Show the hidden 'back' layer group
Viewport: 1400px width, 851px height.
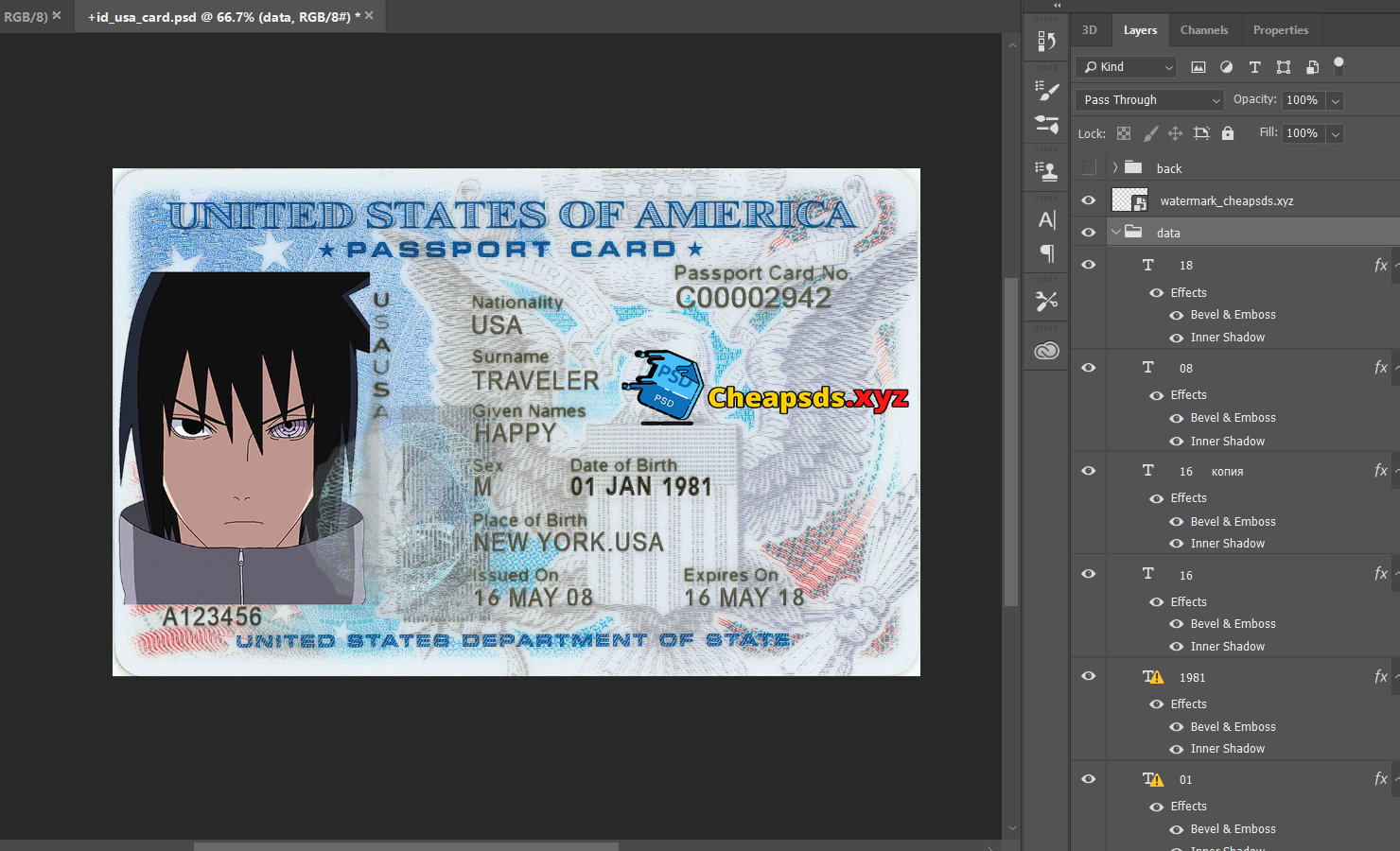1089,168
